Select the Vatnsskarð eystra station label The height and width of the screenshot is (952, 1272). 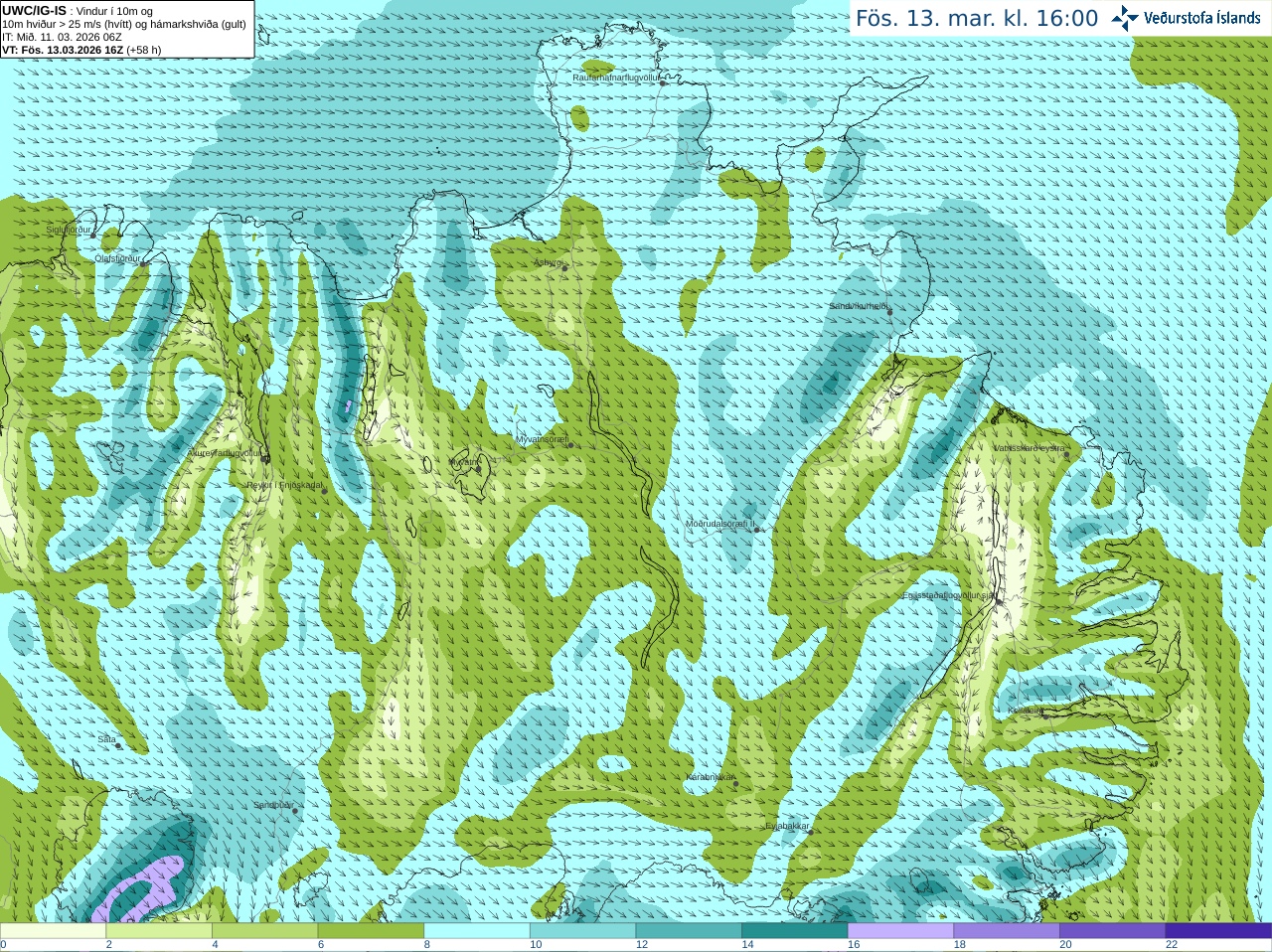point(1029,448)
